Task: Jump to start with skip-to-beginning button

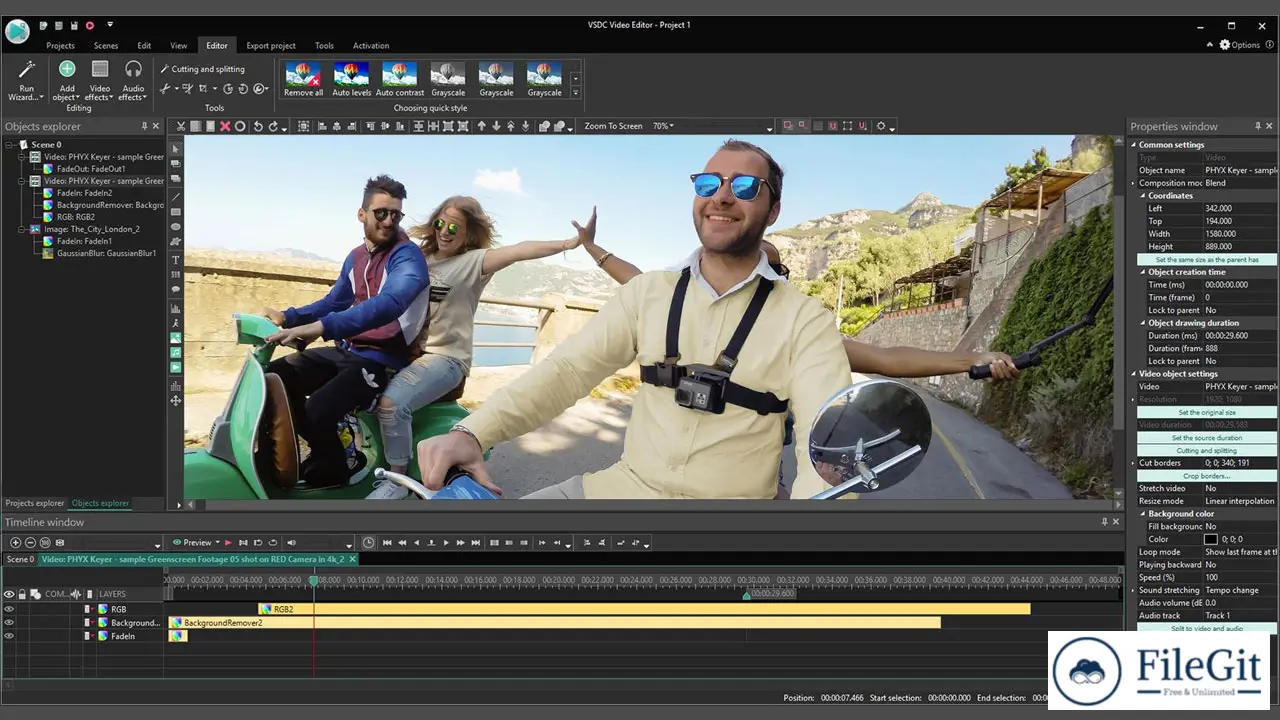Action: (387, 542)
